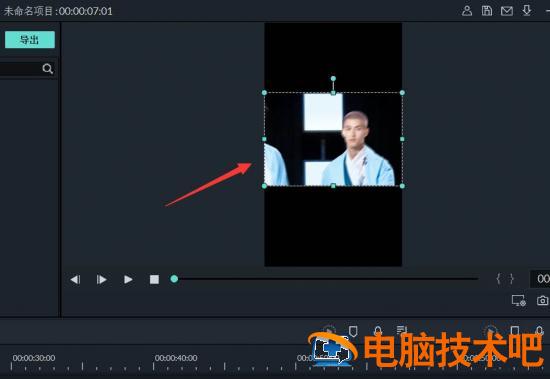The width and height of the screenshot is (550, 379).
Task: Click the 00:00:30:00 timeline ruler mark
Action: (x=34, y=358)
